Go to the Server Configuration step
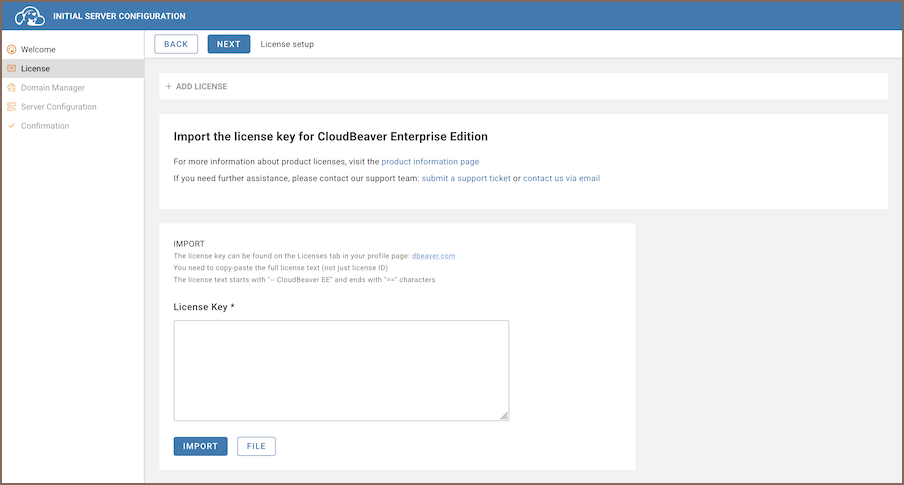The width and height of the screenshot is (904, 485). (x=58, y=106)
